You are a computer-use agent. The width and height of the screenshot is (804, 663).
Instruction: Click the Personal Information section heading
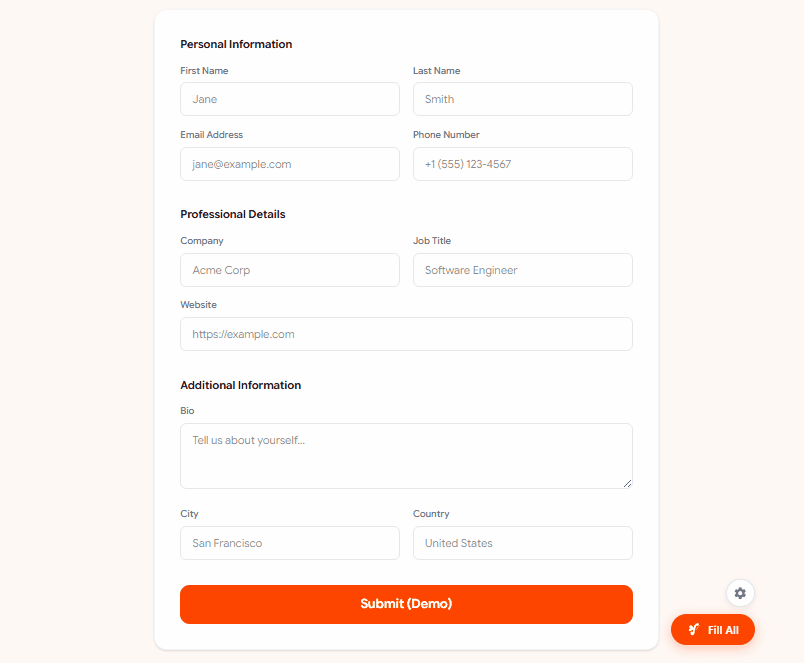point(235,44)
